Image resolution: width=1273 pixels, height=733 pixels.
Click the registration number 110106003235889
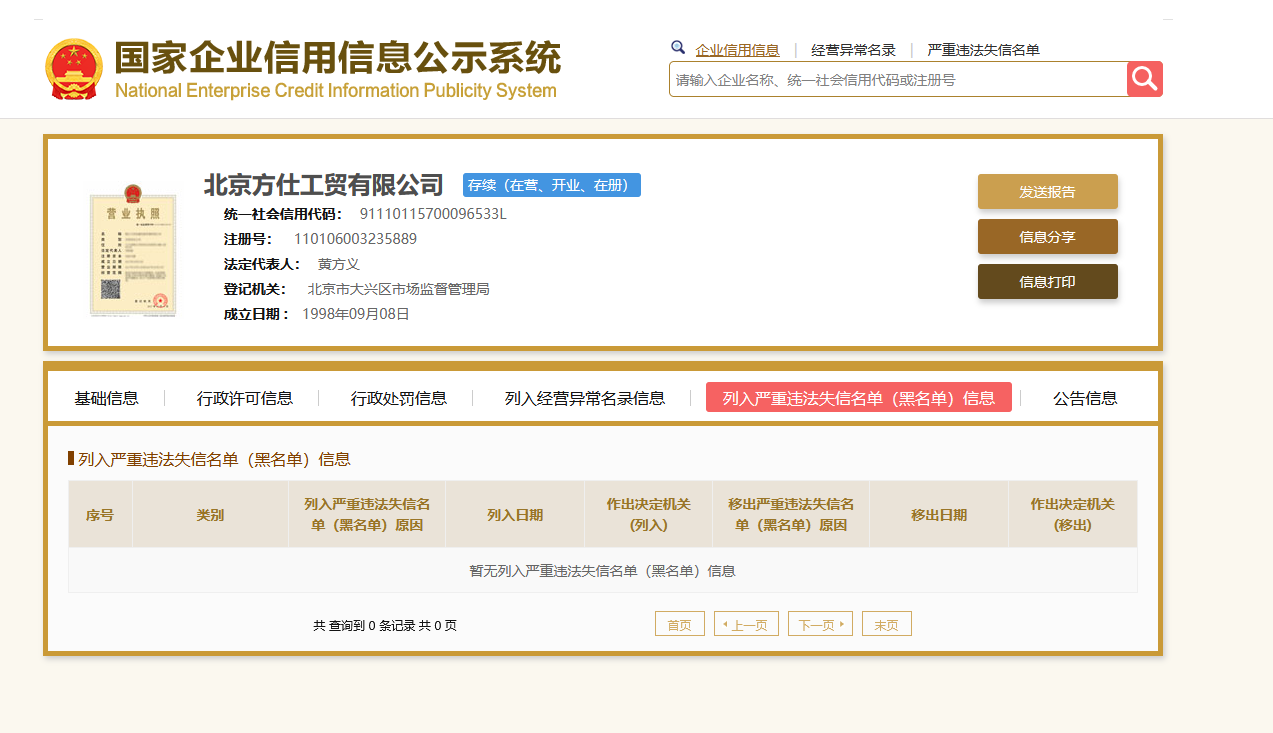pos(355,239)
